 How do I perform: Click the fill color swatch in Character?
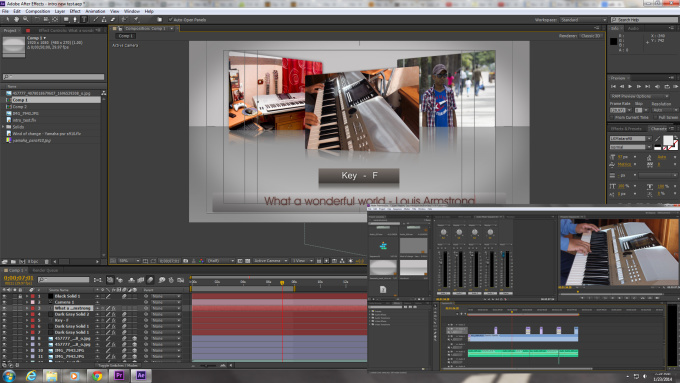point(668,140)
